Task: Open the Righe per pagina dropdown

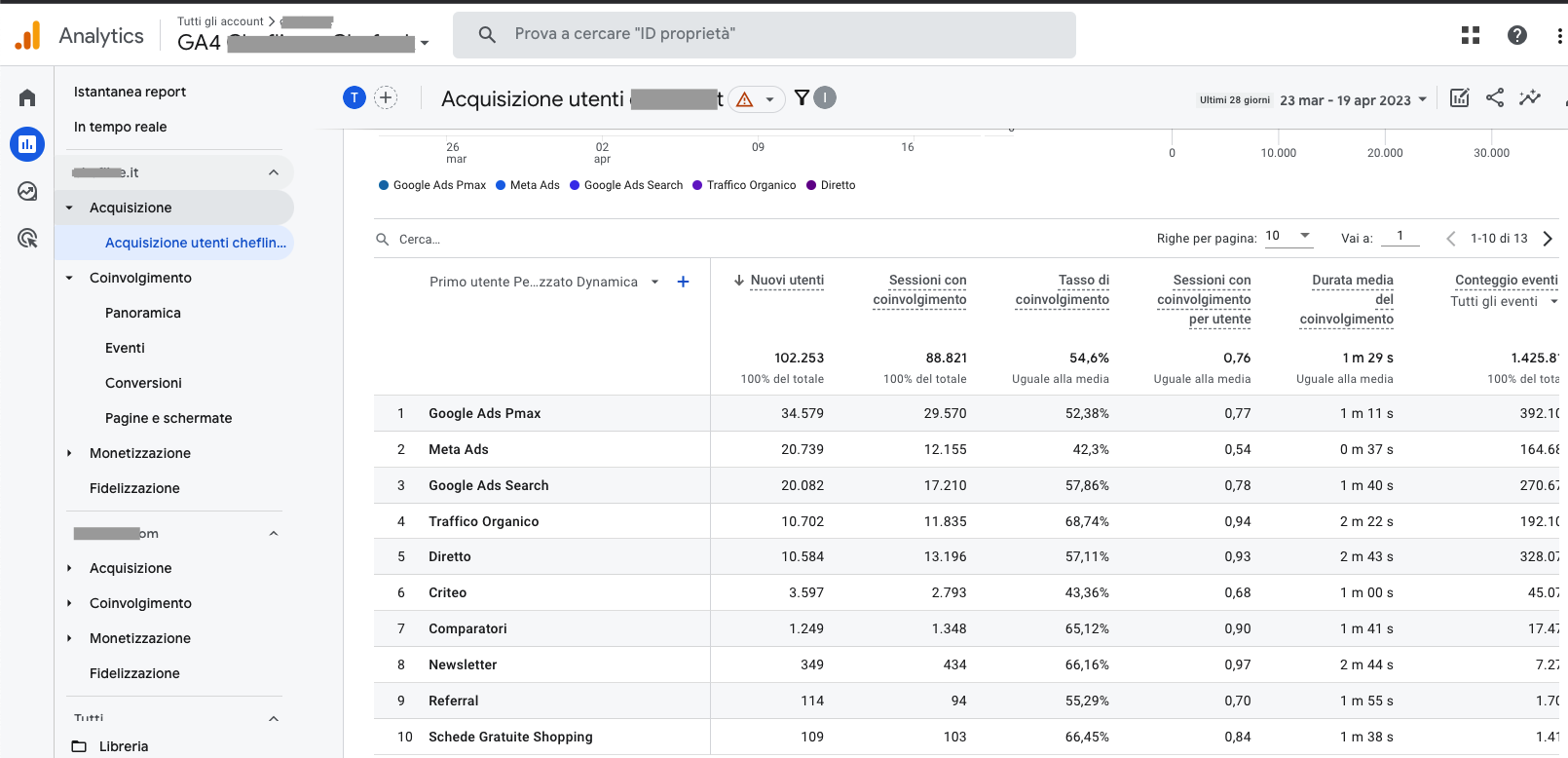Action: click(x=1288, y=237)
